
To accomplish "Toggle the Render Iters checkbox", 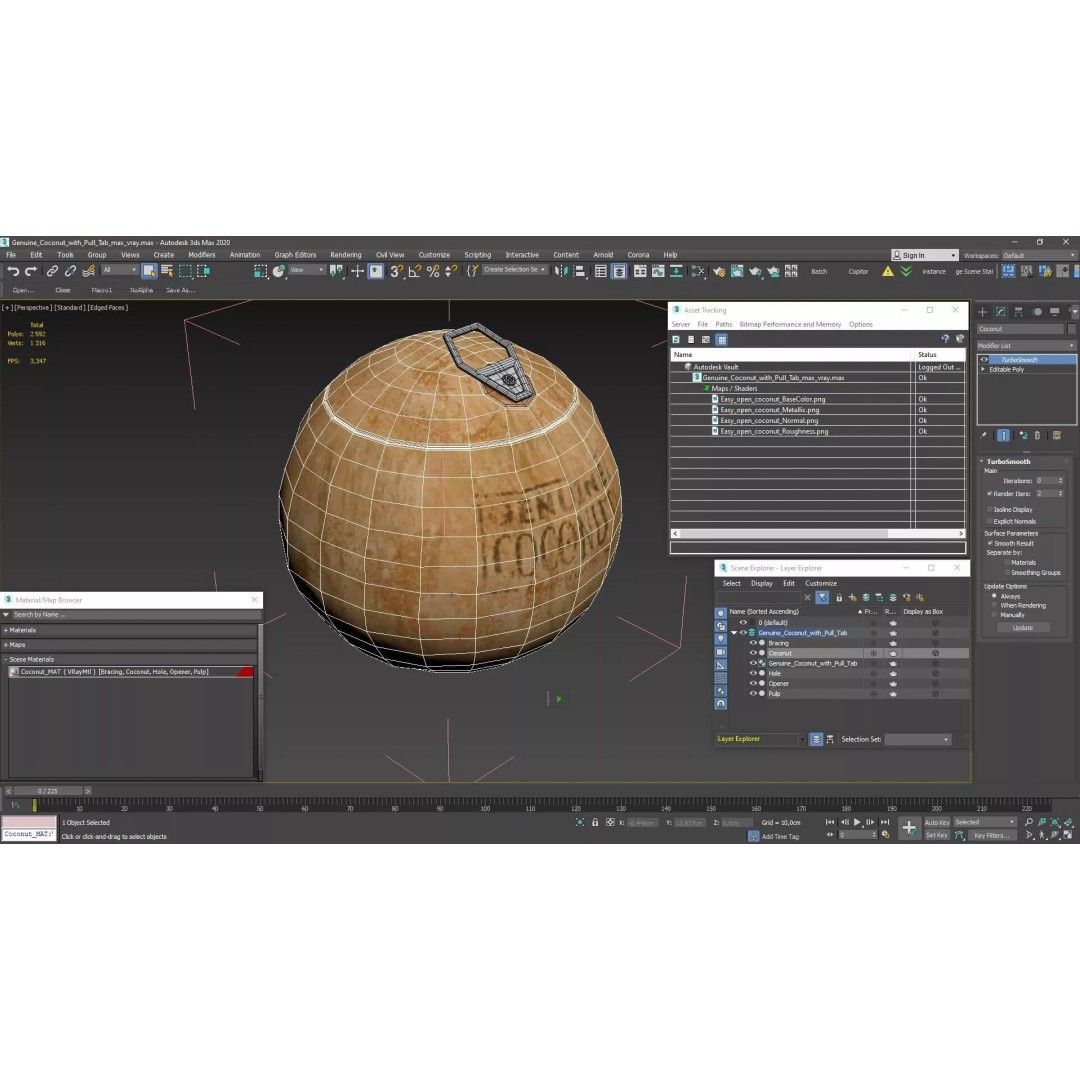I will pos(990,493).
